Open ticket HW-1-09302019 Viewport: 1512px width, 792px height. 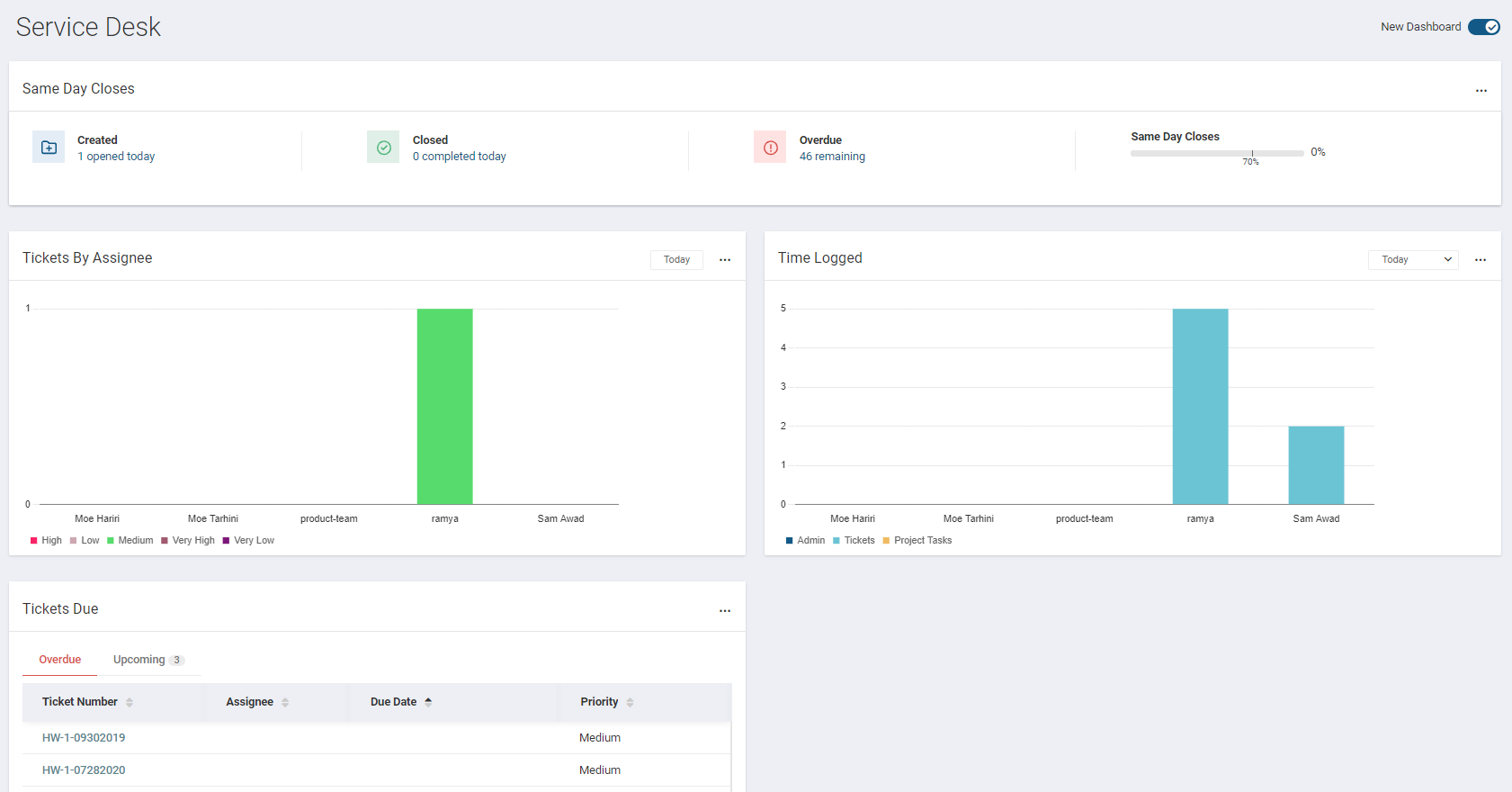tap(84, 738)
